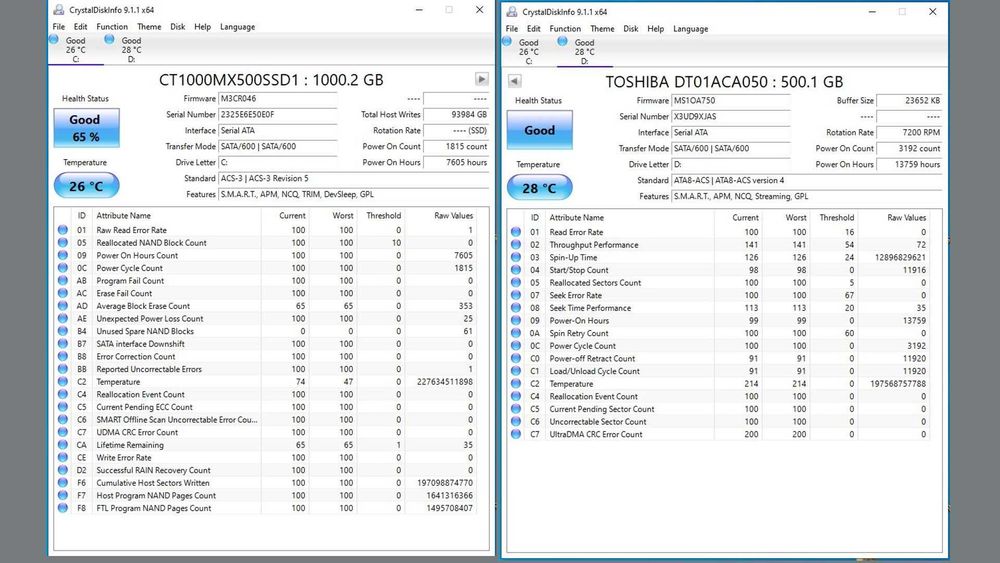The height and width of the screenshot is (563, 1000).
Task: Click status icon for UltraDMA CRC Error Count
Action: tap(516, 434)
